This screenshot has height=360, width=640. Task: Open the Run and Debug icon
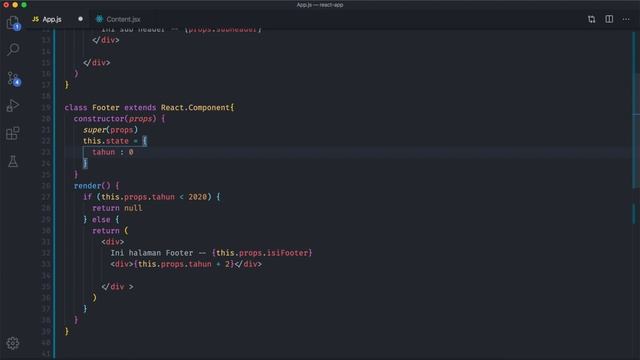pos(13,106)
